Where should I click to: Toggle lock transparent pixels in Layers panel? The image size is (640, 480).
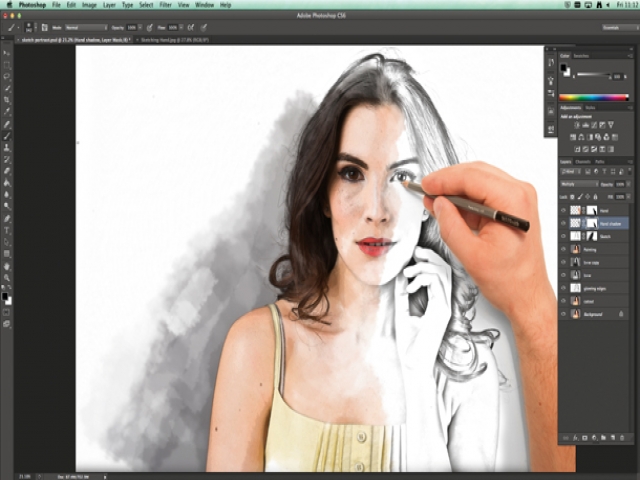572,197
